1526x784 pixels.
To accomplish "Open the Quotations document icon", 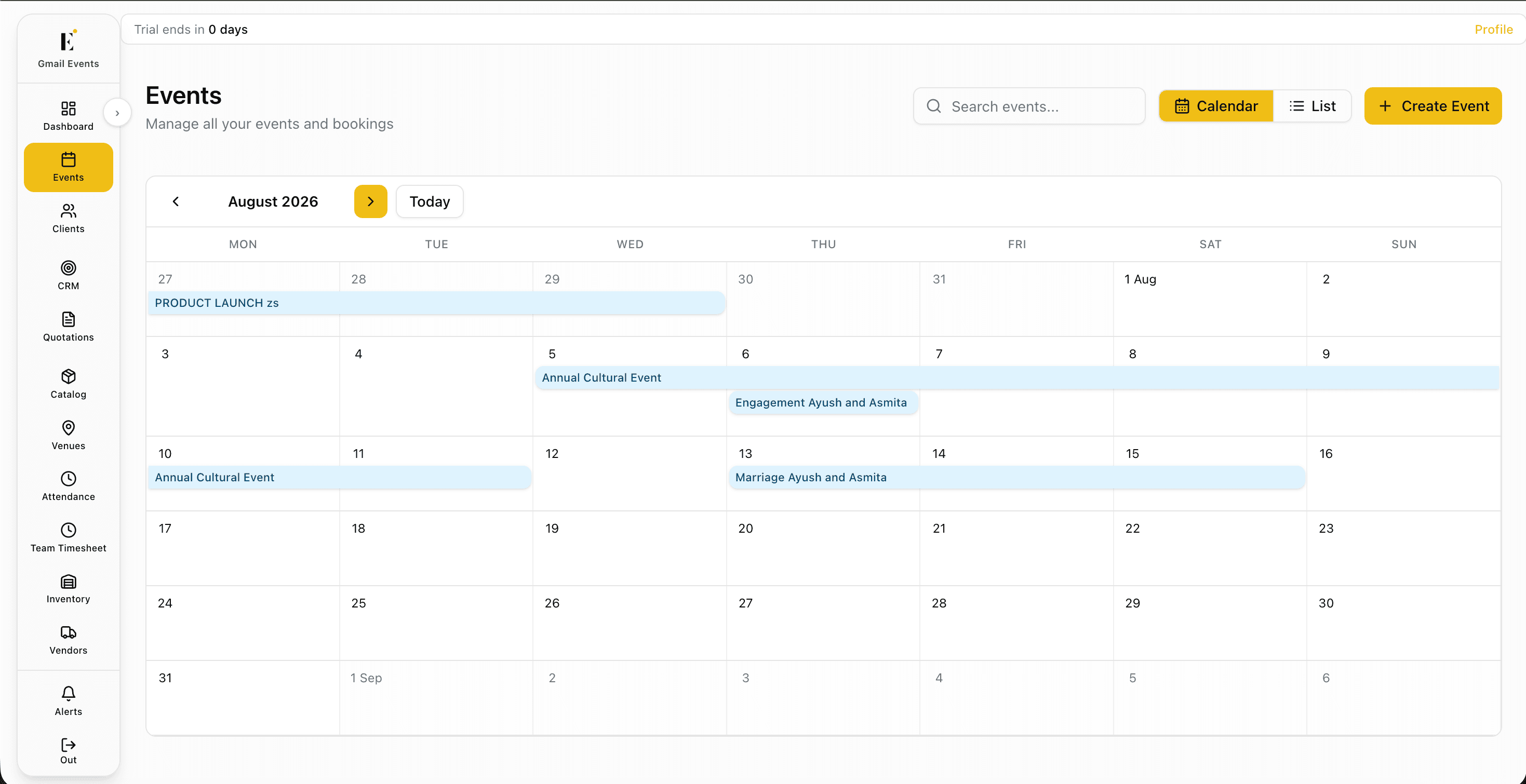I will (68, 319).
